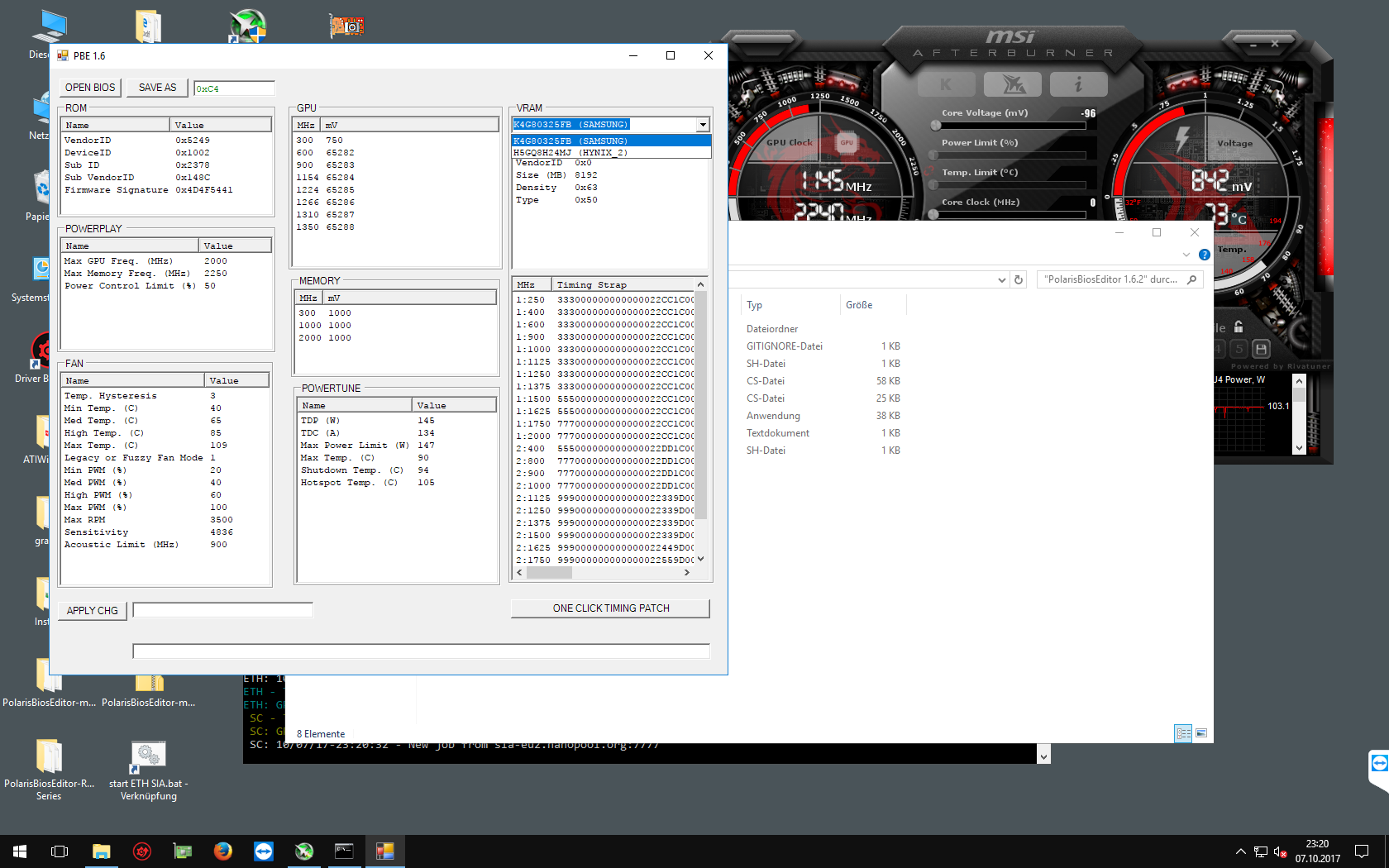Open TeamViewer from the taskbar

(264, 851)
